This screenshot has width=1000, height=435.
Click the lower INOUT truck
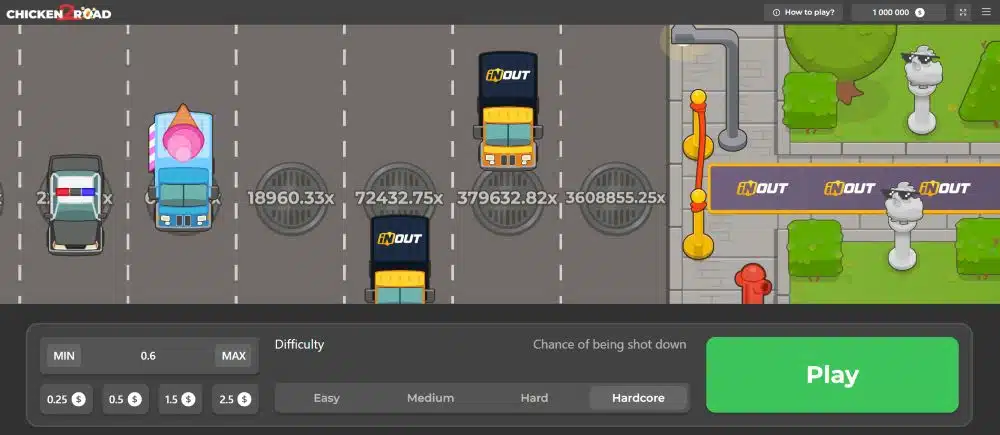point(399,260)
